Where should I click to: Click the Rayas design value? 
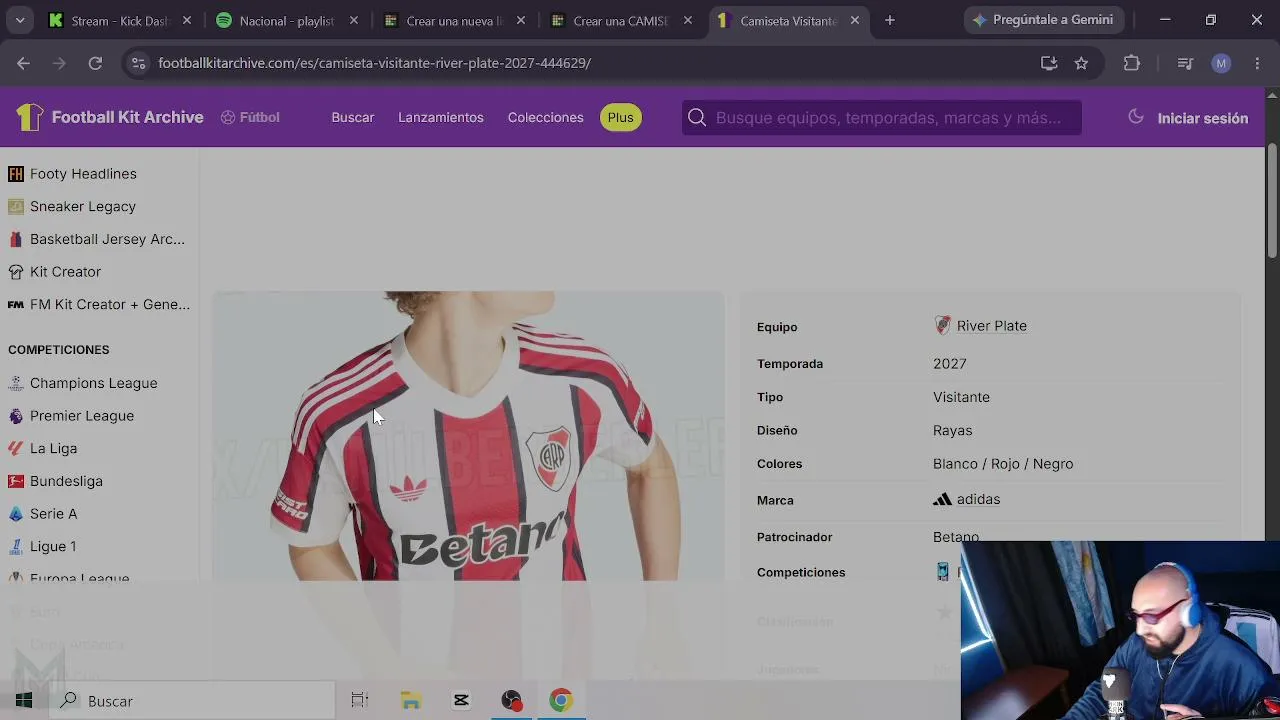(x=952, y=430)
